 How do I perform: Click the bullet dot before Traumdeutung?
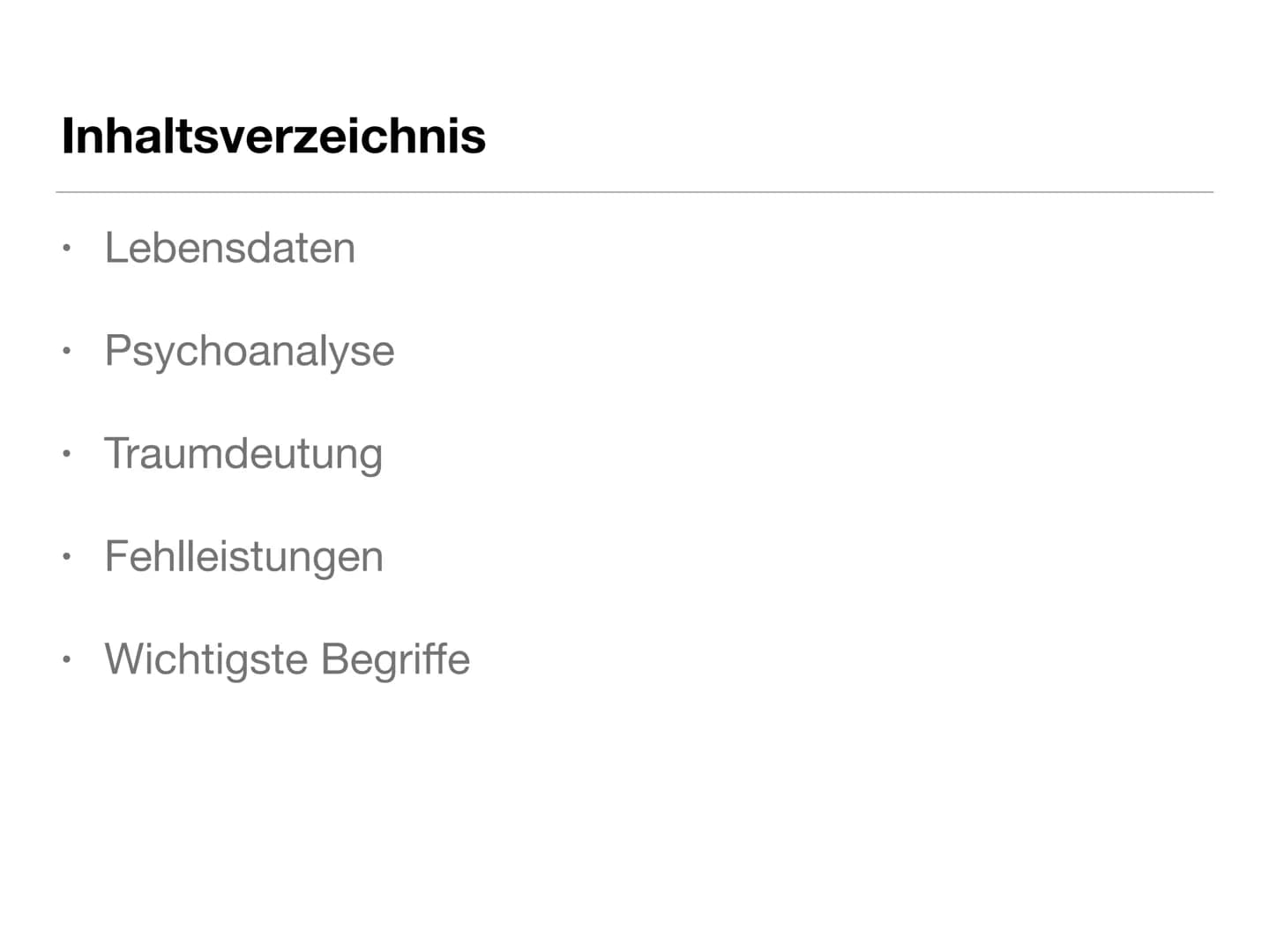click(66, 455)
